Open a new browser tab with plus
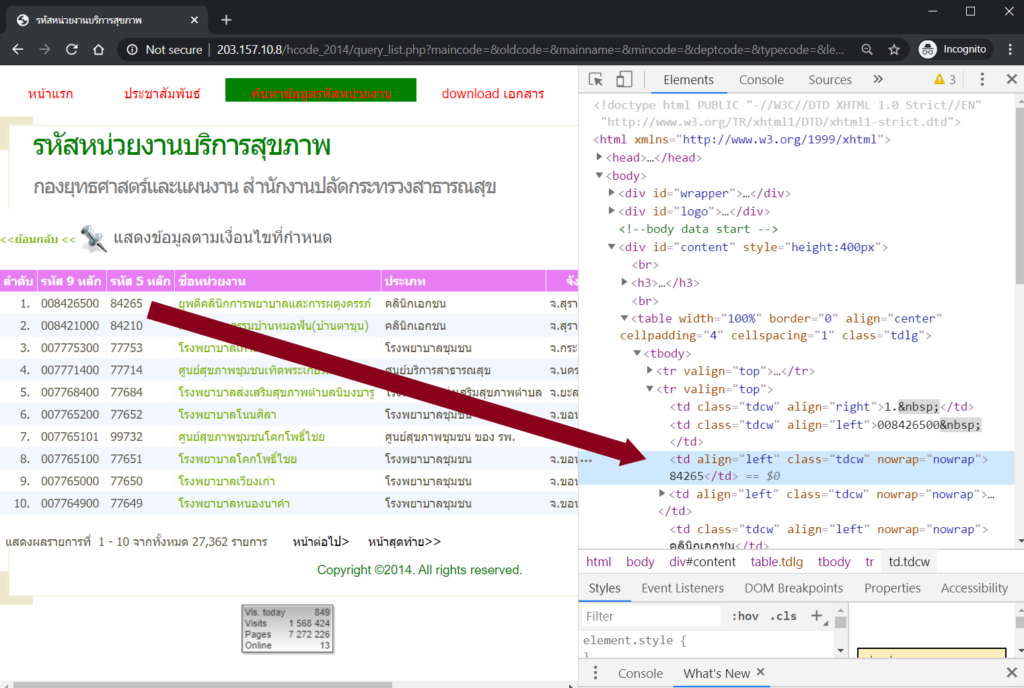The height and width of the screenshot is (688, 1024). pyautogui.click(x=226, y=20)
